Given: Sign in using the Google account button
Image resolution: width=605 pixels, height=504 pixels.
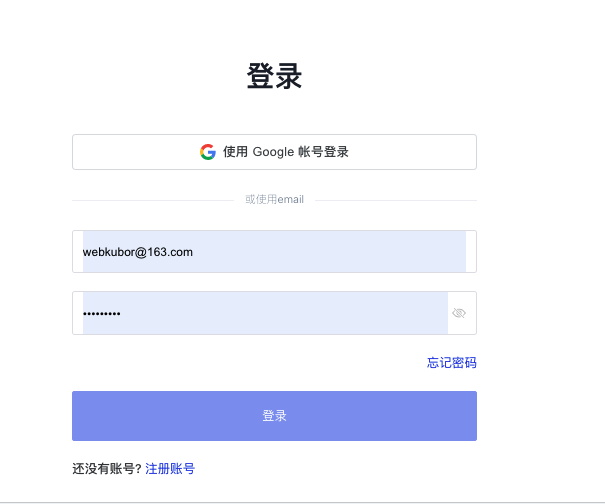Looking at the screenshot, I should pyautogui.click(x=274, y=152).
